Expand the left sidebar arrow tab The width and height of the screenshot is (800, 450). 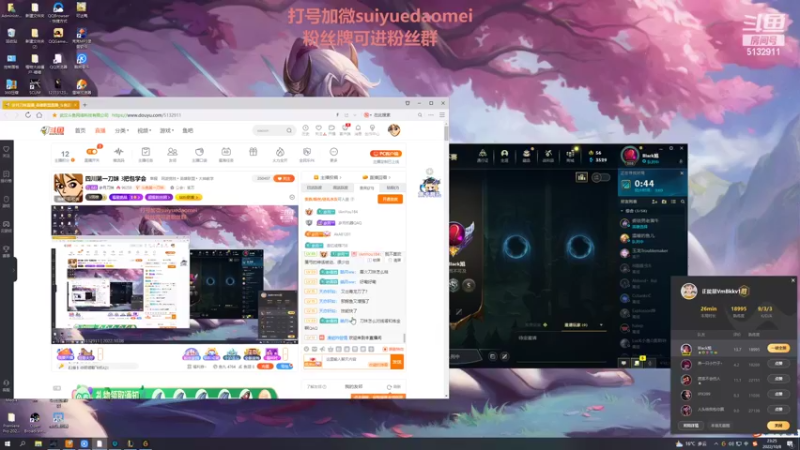tap(14, 269)
